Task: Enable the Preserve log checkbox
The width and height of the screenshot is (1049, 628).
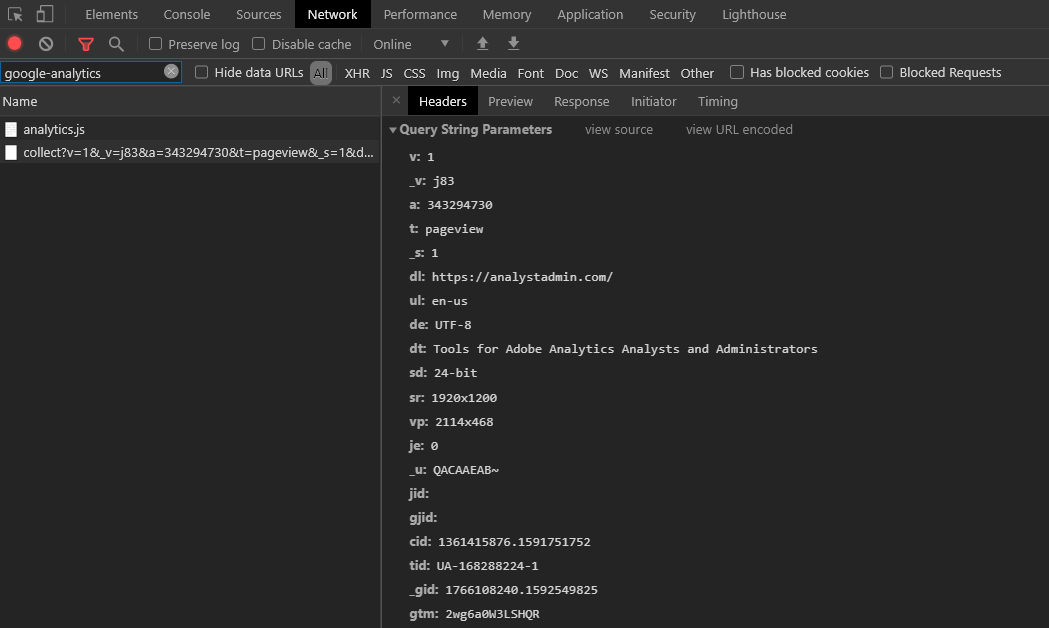Action: tap(156, 44)
